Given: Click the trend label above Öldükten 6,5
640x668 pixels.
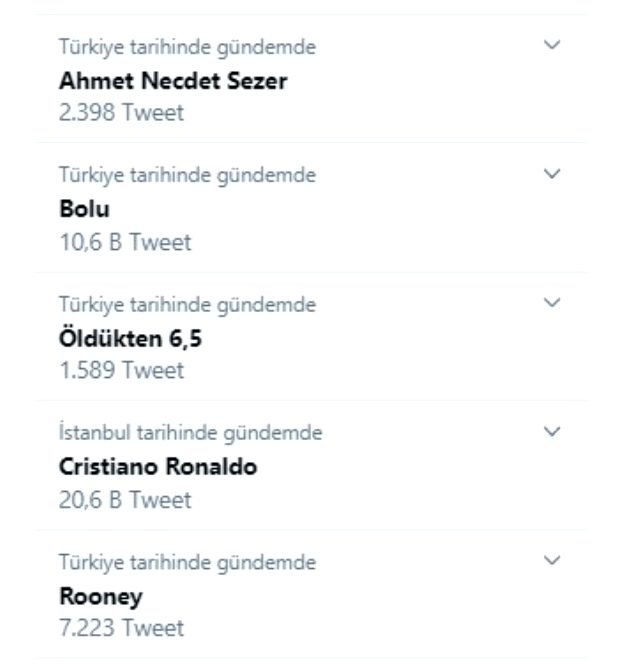Looking at the screenshot, I should 187,304.
